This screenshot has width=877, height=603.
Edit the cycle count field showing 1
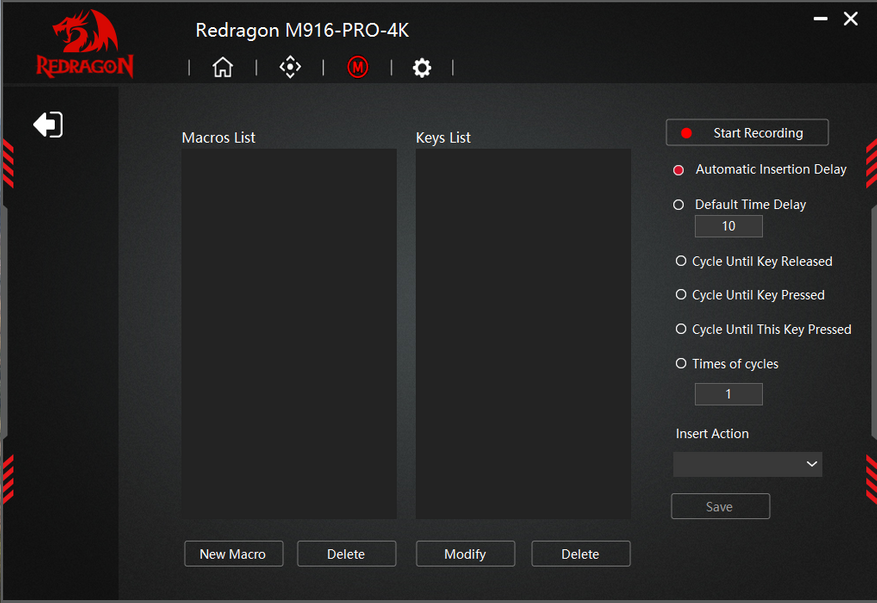pyautogui.click(x=728, y=394)
